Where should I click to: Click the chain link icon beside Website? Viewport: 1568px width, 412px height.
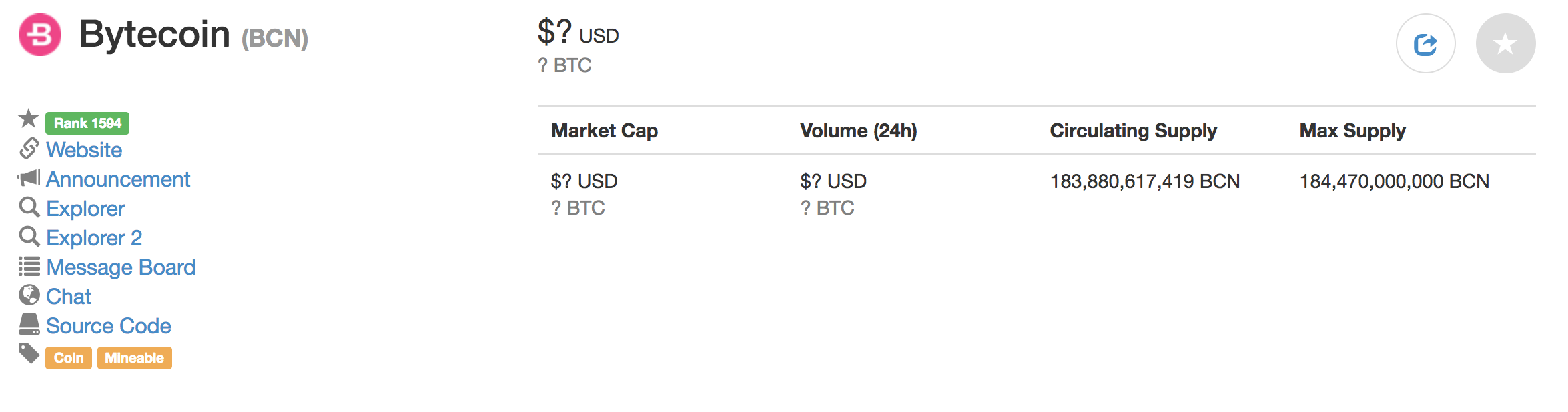point(29,148)
